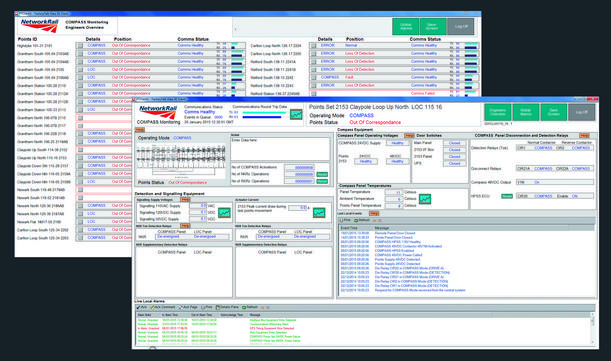Open Help for Signalling Supply Voltages
611x361 pixels.
[185, 199]
